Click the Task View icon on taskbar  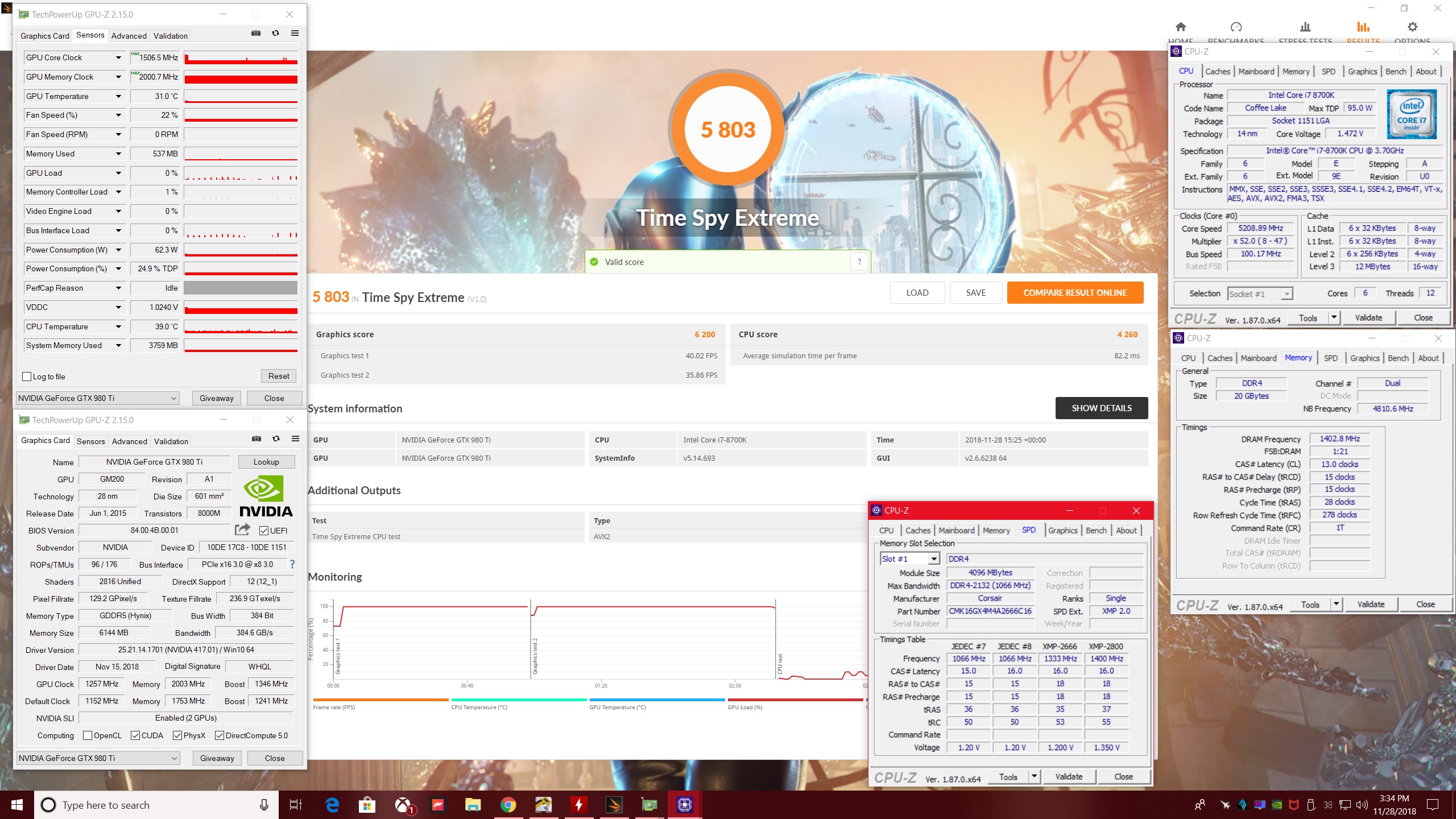click(x=296, y=805)
